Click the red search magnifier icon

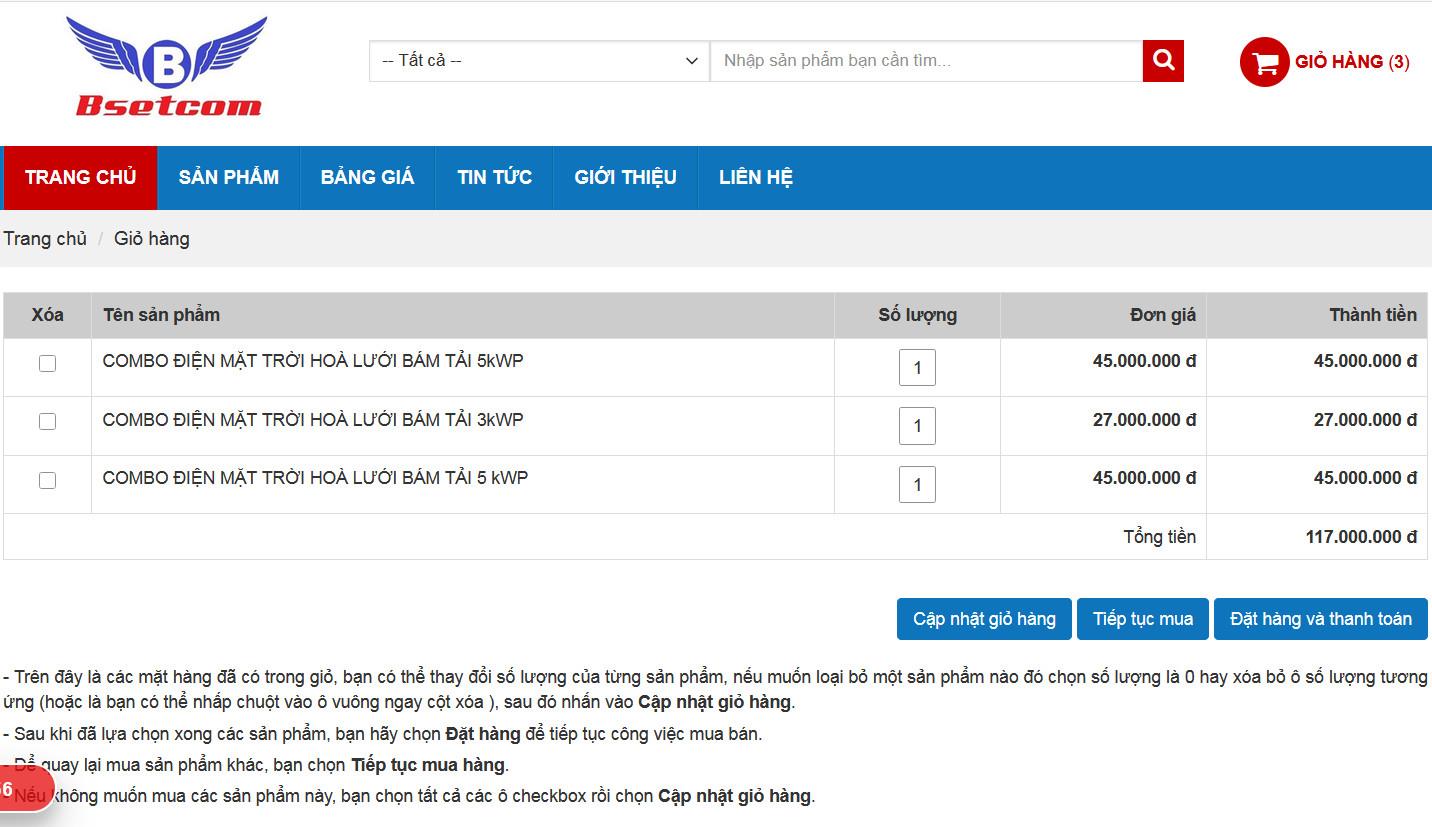pos(1163,61)
